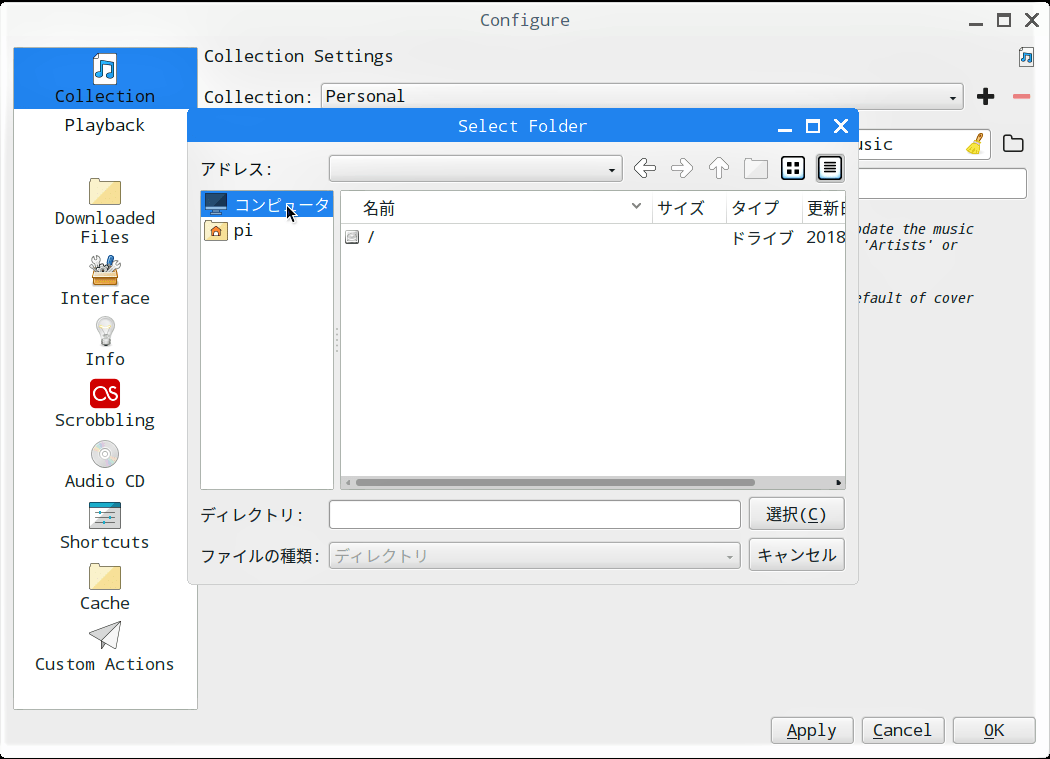Select the root / drive entry
The image size is (1050, 759).
coord(371,237)
